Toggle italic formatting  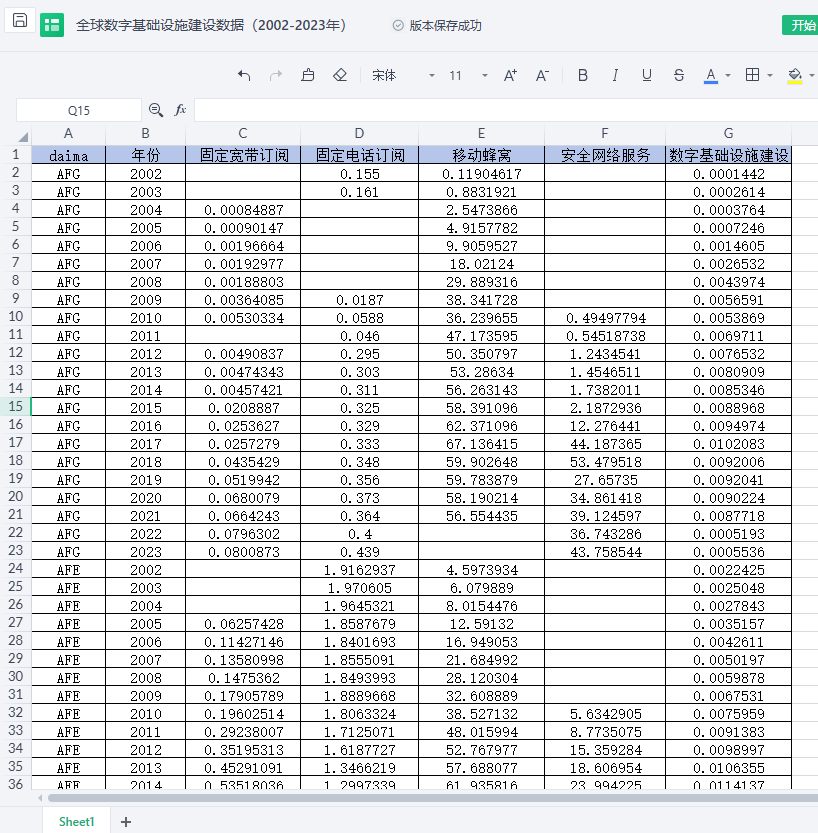click(x=615, y=75)
